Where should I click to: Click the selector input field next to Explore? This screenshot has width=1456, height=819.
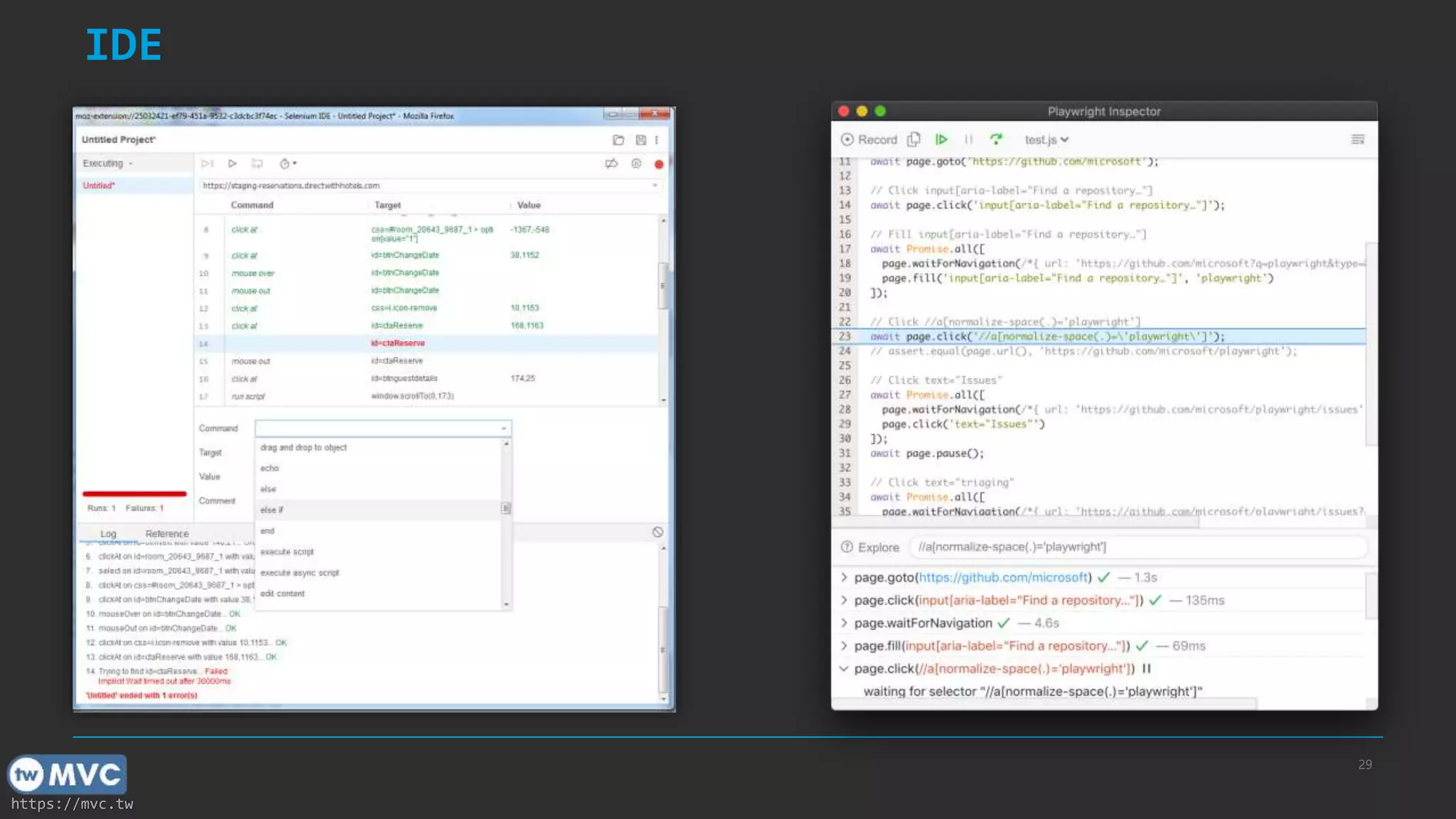tap(1137, 547)
